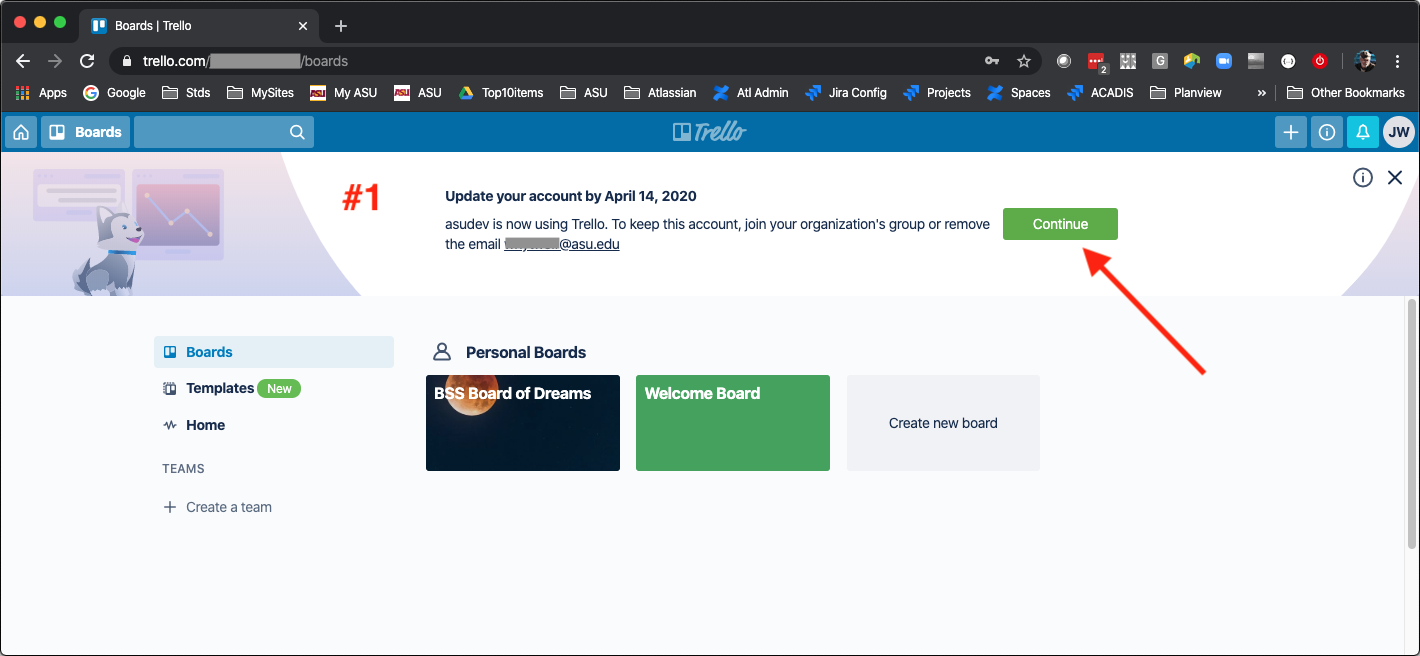1420x656 pixels.
Task: Click the information circle icon in the header
Action: point(1326,131)
